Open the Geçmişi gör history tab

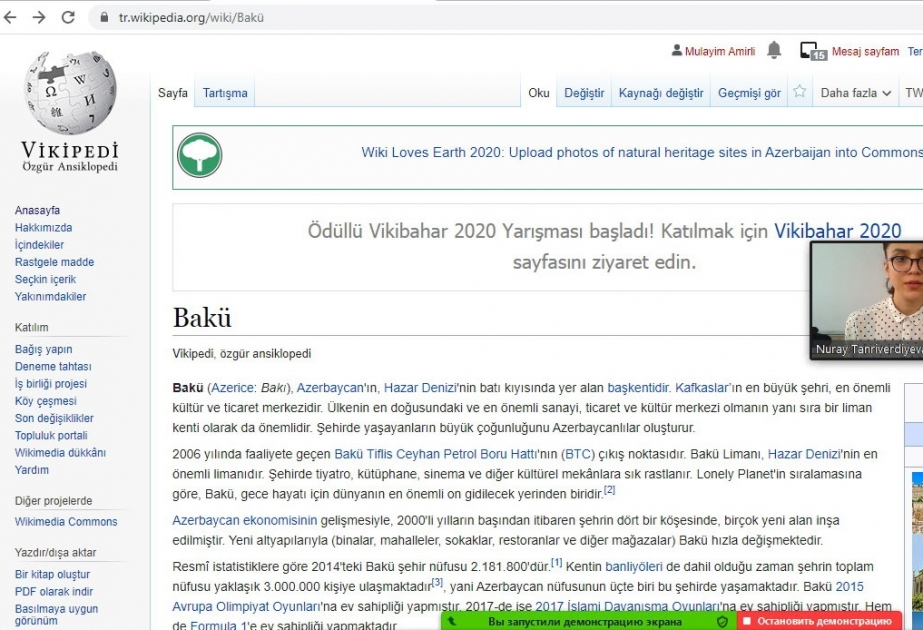pos(749,92)
